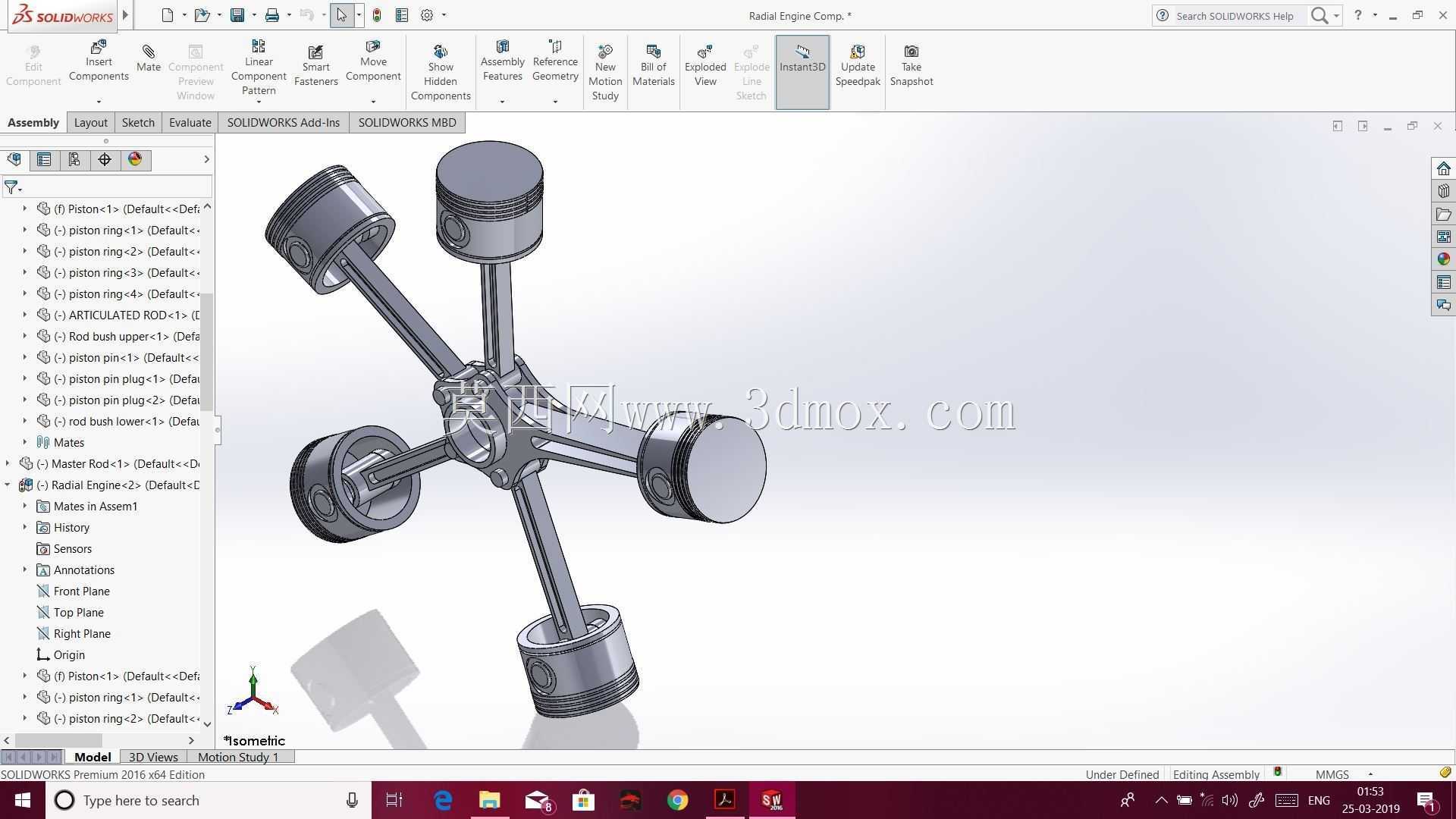Click the feature tree filter field
The width and height of the screenshot is (1456, 819).
pos(106,187)
